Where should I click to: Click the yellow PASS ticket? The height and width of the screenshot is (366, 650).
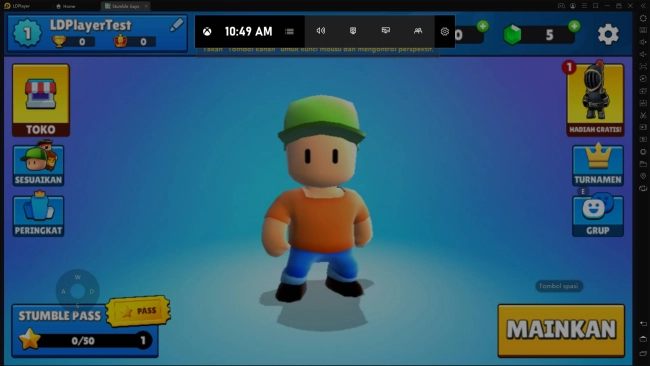138,311
